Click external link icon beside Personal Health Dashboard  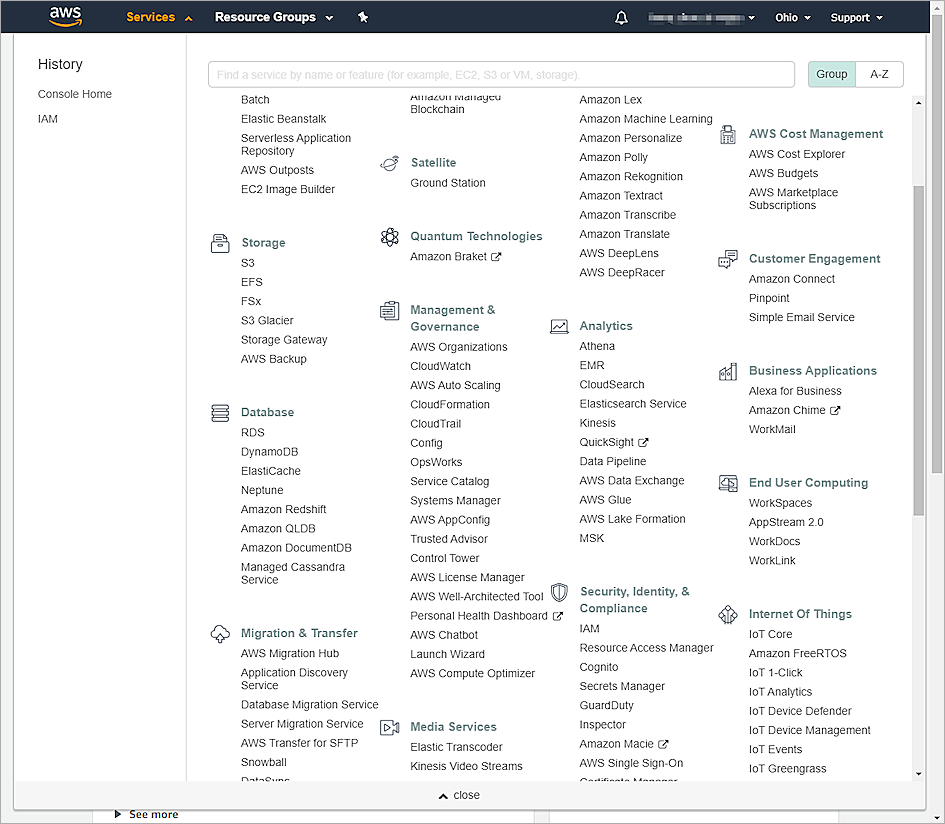click(x=557, y=616)
